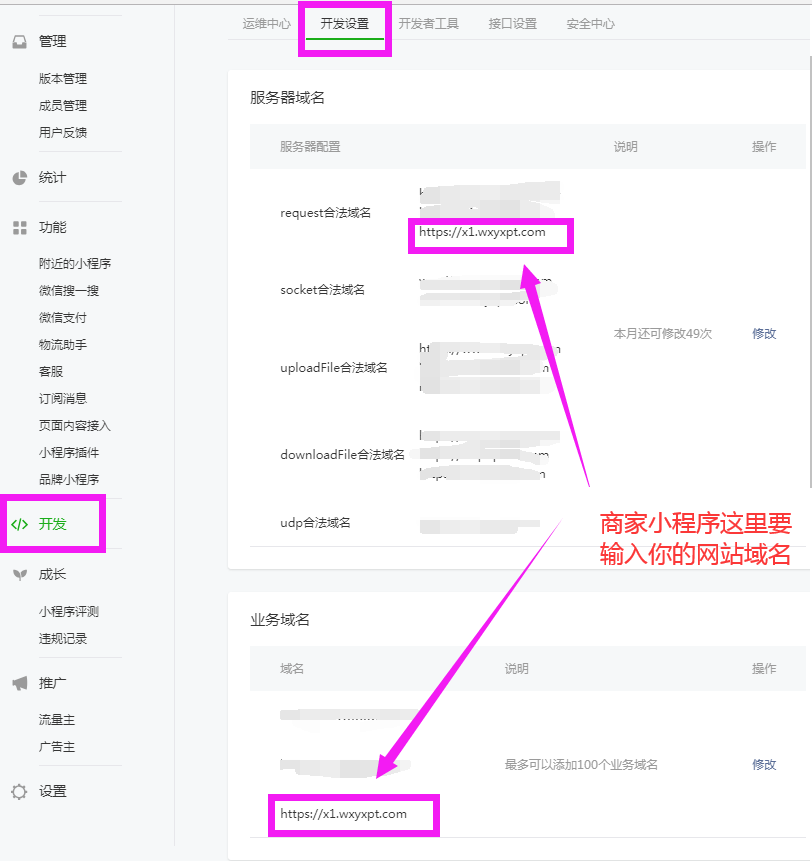812x861 pixels.
Task: Click 修改 link for 业务域名
Action: click(764, 764)
